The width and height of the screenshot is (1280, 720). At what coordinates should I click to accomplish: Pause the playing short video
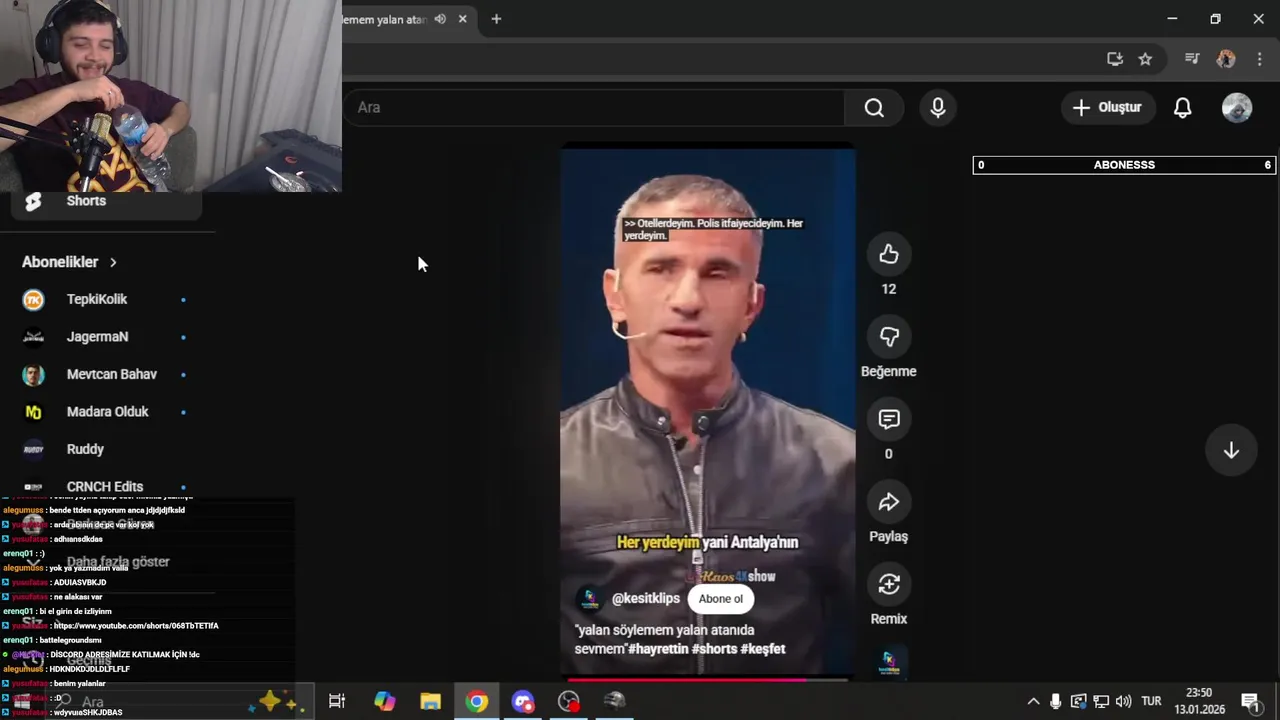pos(707,410)
